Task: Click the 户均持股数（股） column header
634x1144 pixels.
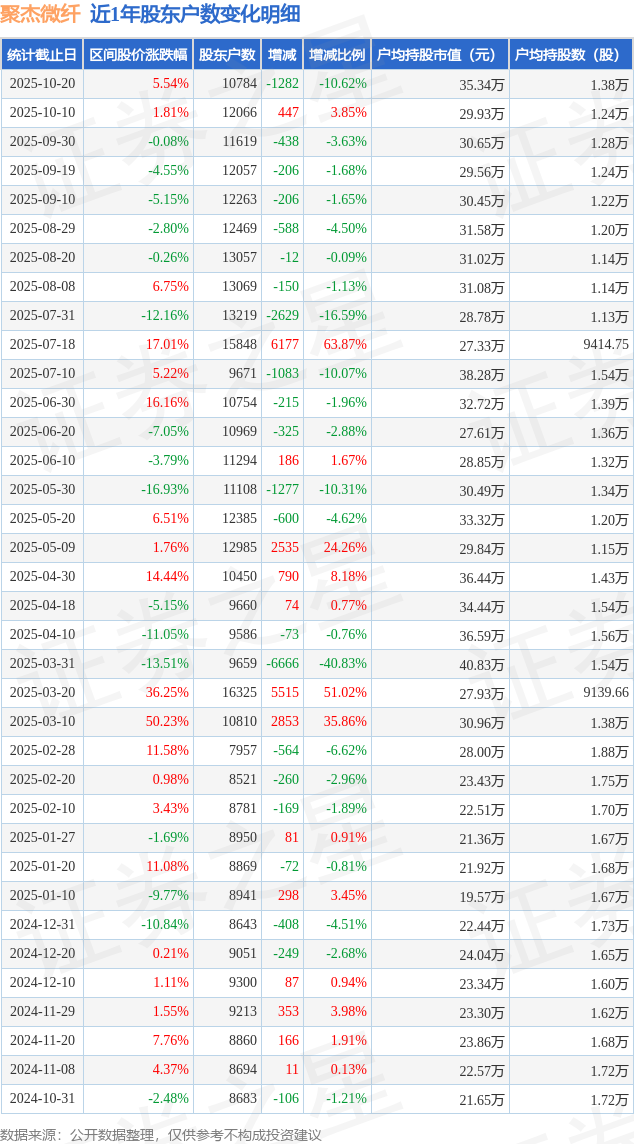Action: (x=571, y=55)
